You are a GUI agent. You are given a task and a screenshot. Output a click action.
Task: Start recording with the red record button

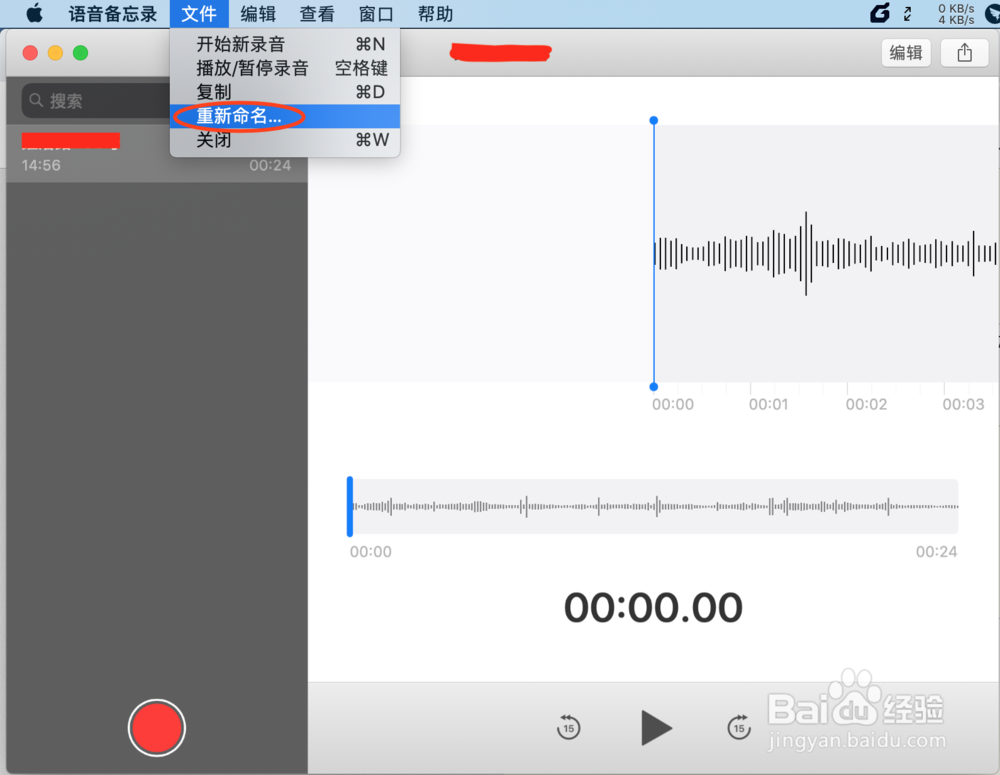156,727
